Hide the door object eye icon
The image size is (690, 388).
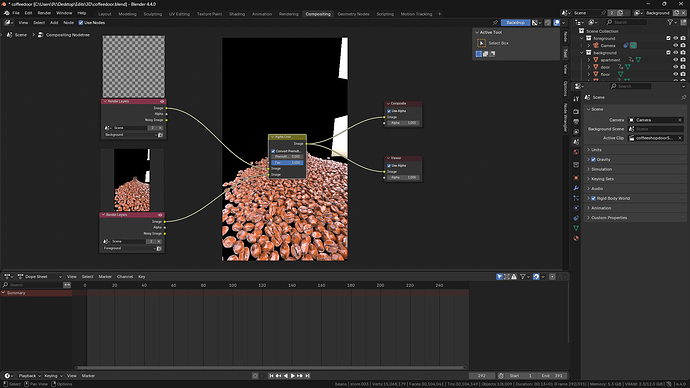pos(675,67)
